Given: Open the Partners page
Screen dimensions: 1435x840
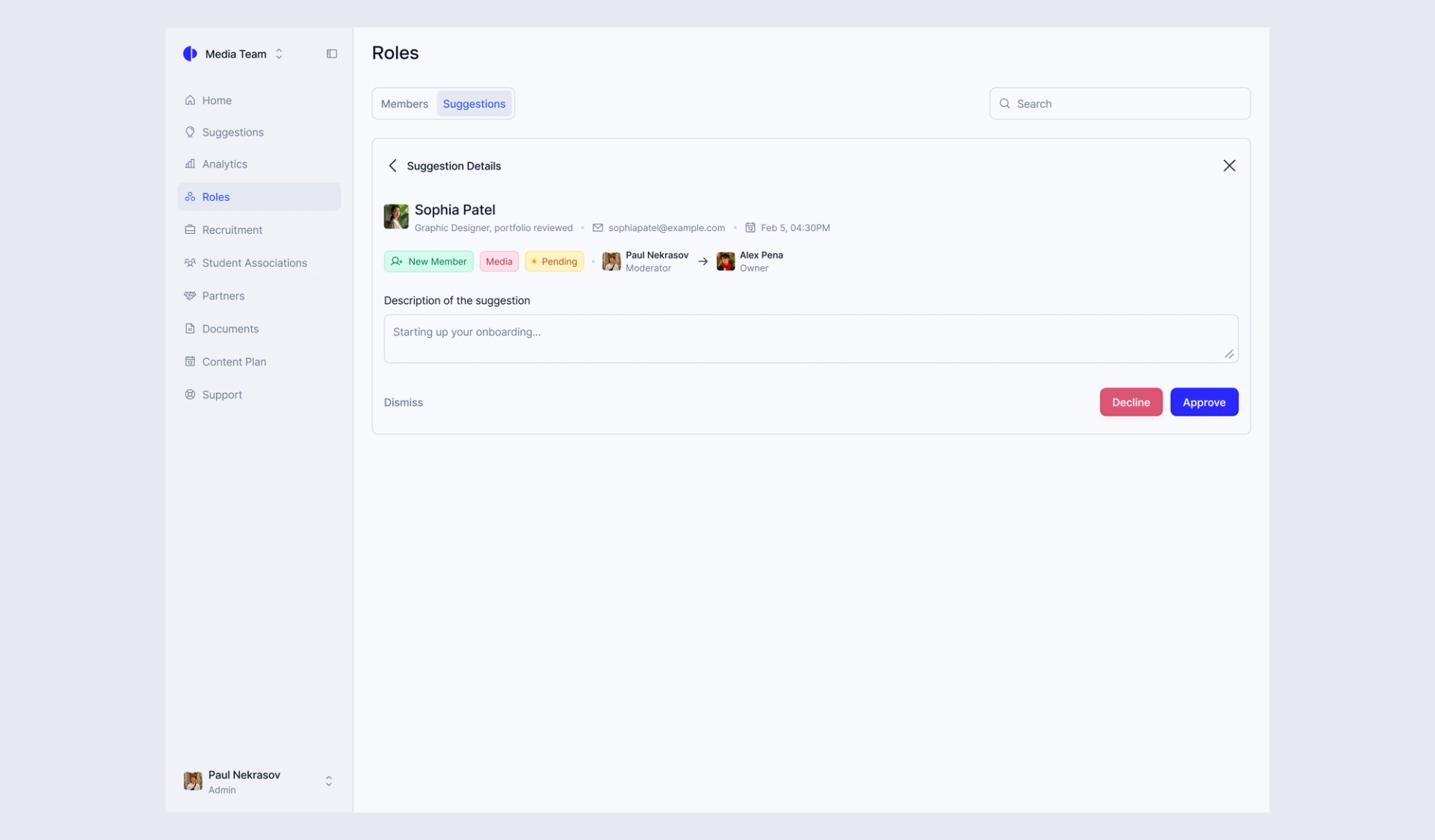Looking at the screenshot, I should [x=259, y=295].
